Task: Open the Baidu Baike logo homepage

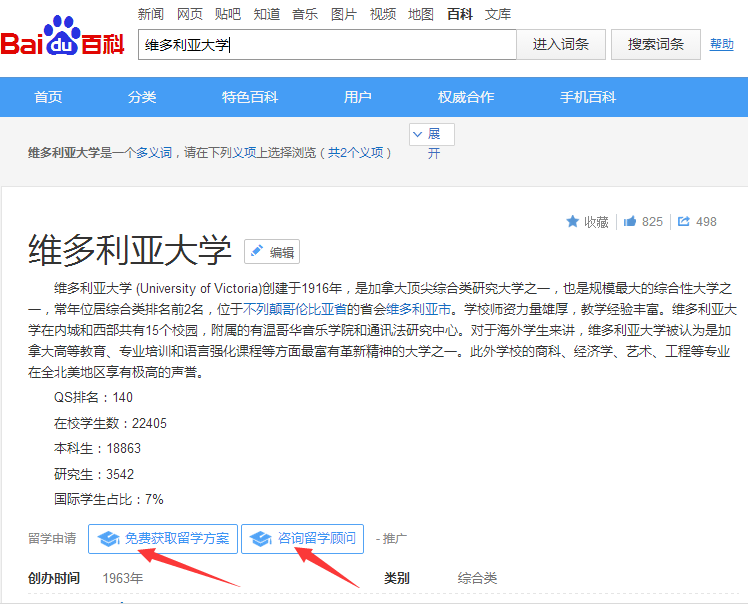Action: click(62, 36)
